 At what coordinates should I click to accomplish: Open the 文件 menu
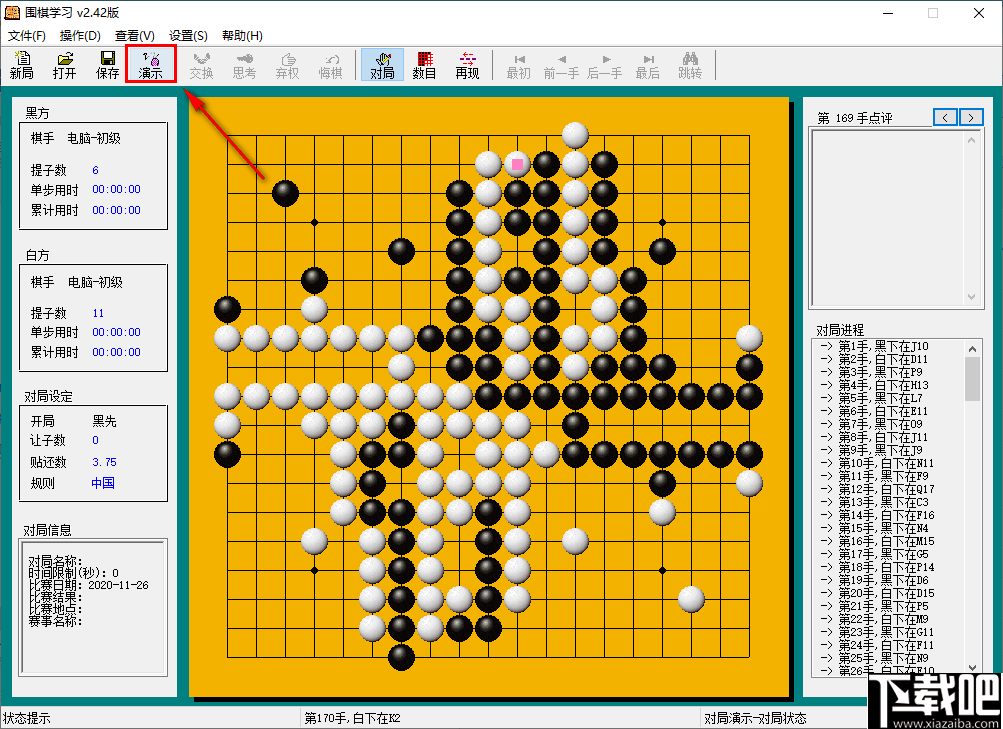(x=28, y=35)
